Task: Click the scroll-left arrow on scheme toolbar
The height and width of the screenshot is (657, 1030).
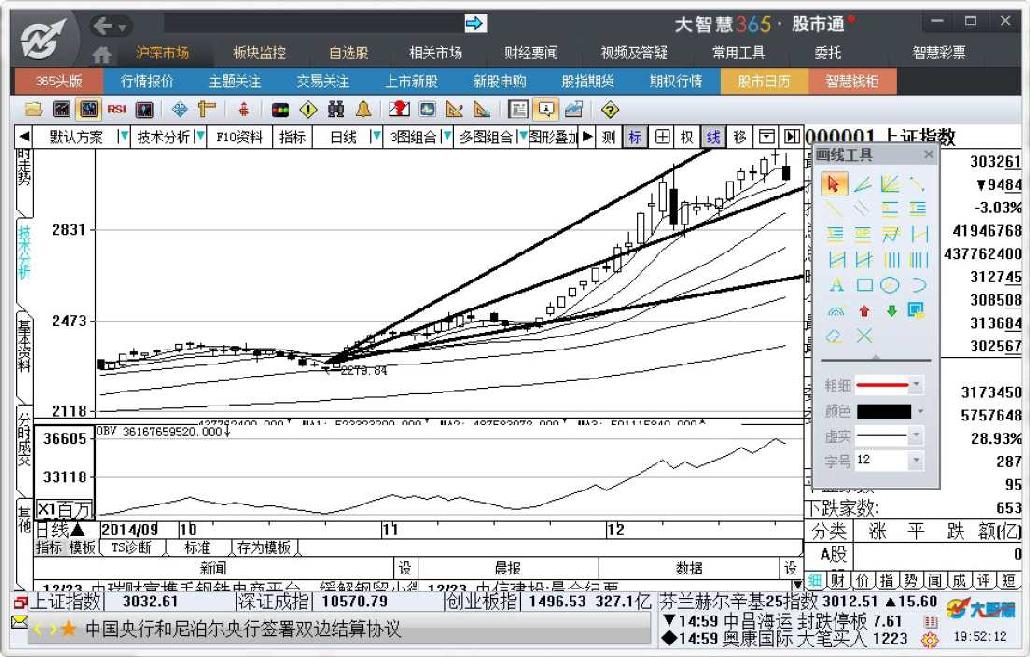Action: point(24,137)
